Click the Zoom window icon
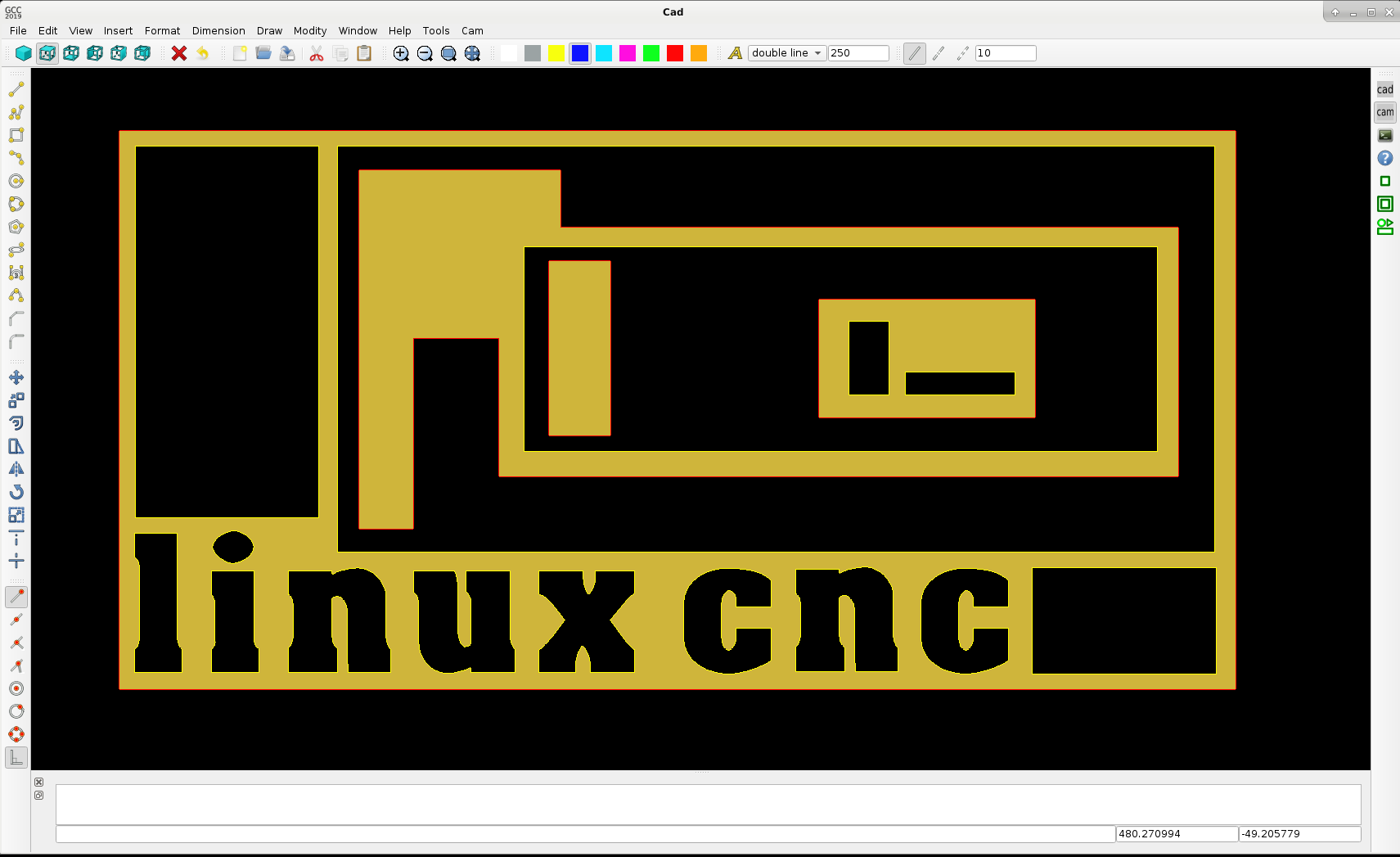The width and height of the screenshot is (1400, 857). tap(448, 53)
